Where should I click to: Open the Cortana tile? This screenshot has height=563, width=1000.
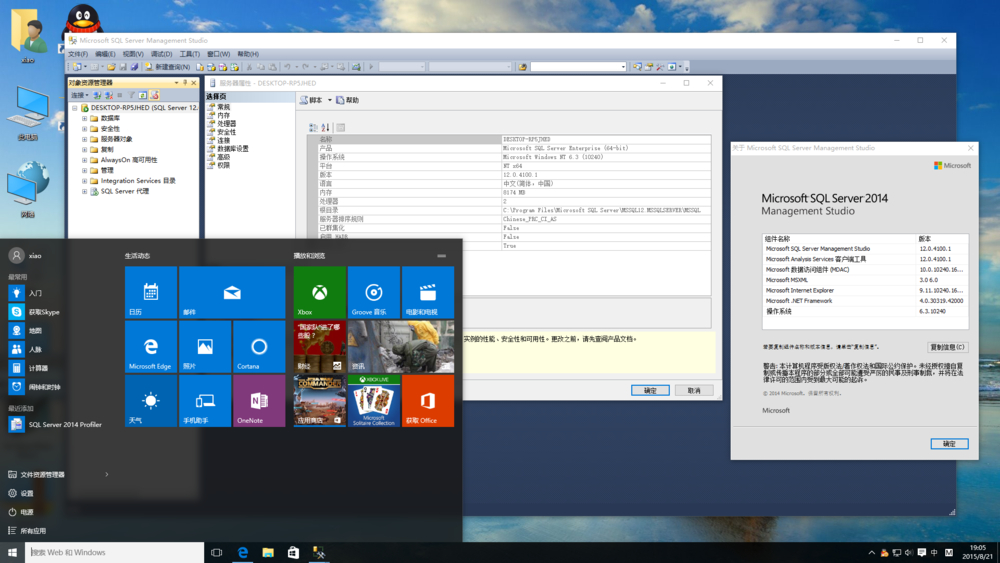coord(259,347)
